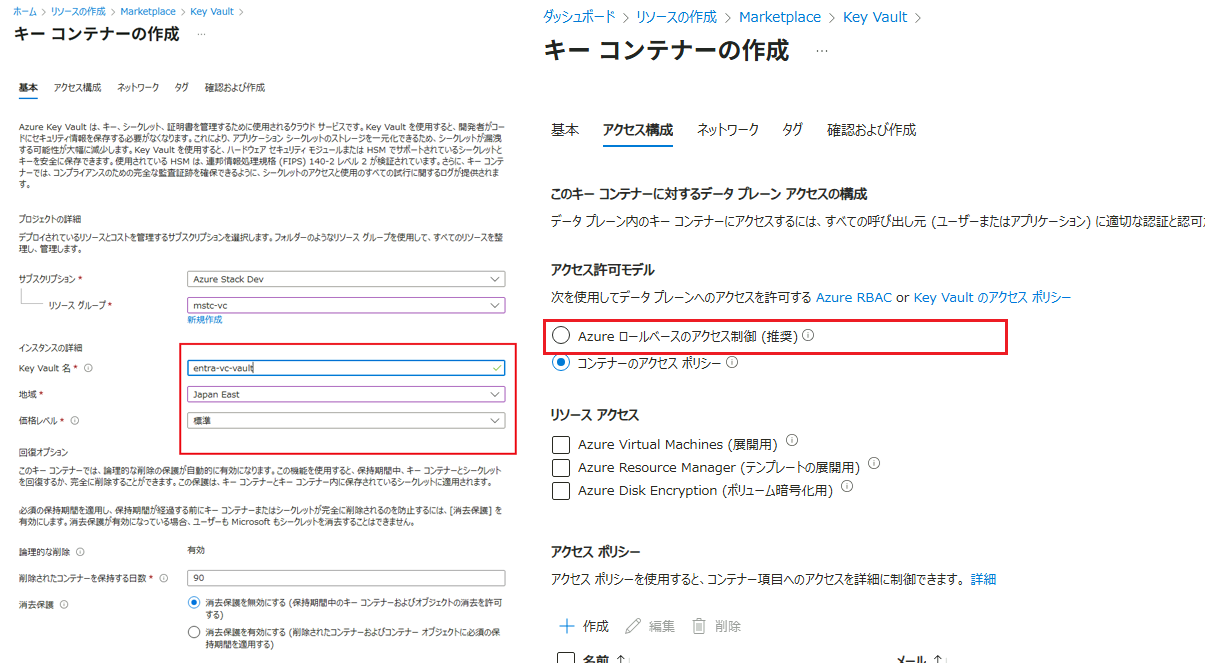Click the info icon beside Azure RBAC option

(x=808, y=336)
